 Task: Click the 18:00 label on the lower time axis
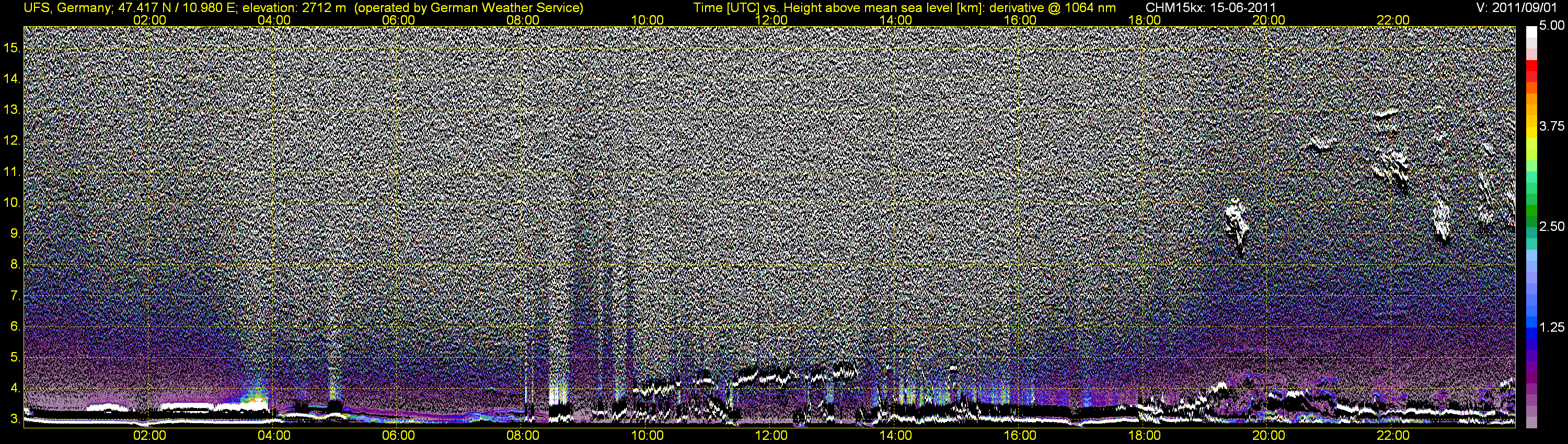(x=1144, y=436)
